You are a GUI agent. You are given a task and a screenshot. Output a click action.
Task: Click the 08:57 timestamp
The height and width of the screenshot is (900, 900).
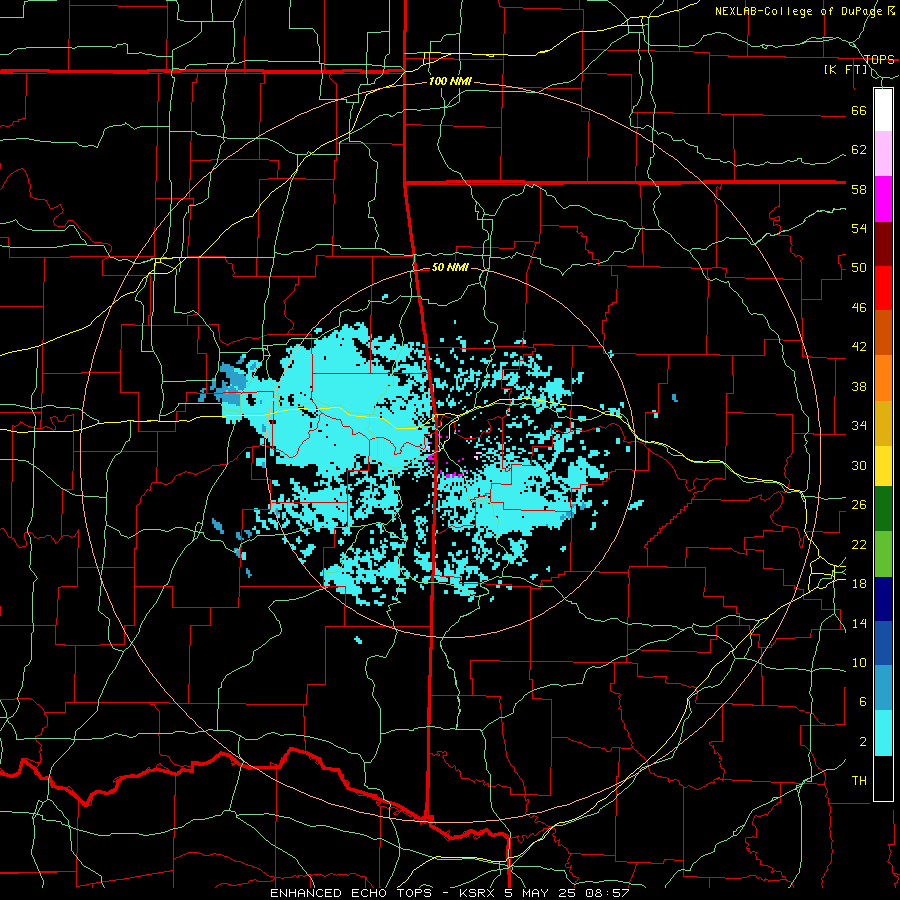[607, 893]
